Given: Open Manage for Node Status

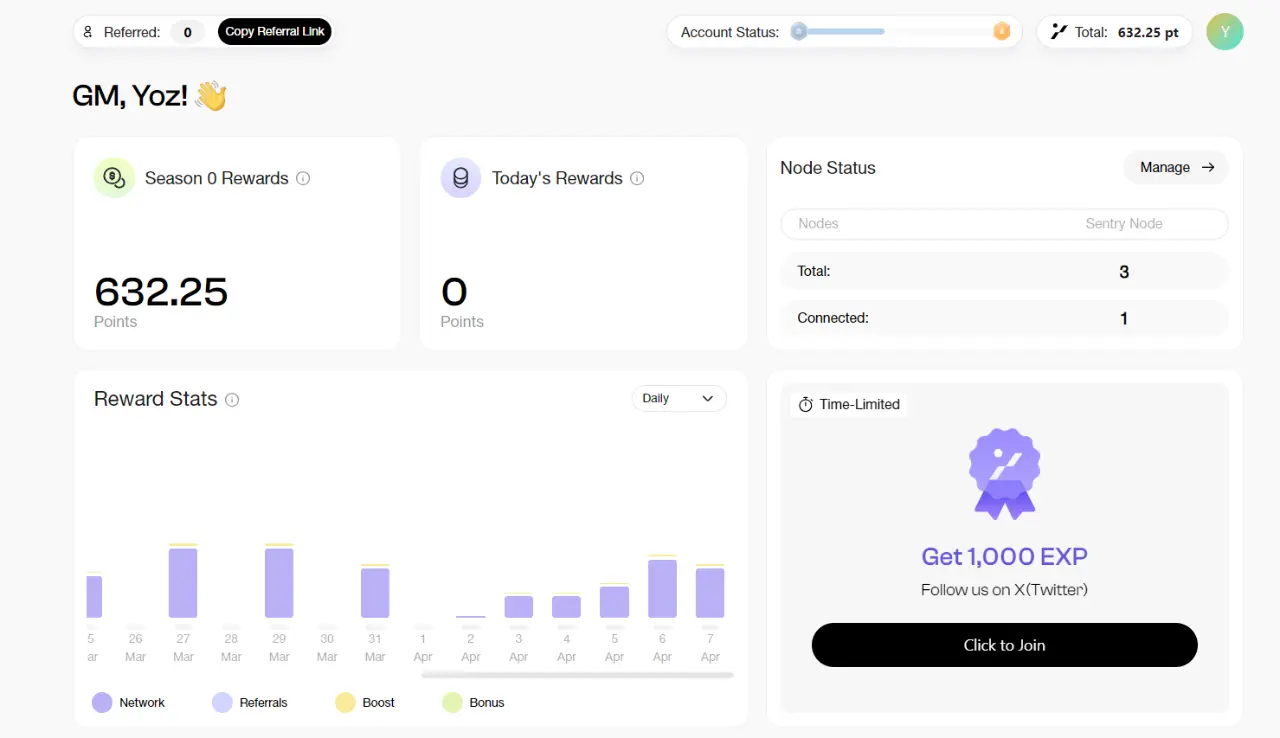Looking at the screenshot, I should [1177, 167].
